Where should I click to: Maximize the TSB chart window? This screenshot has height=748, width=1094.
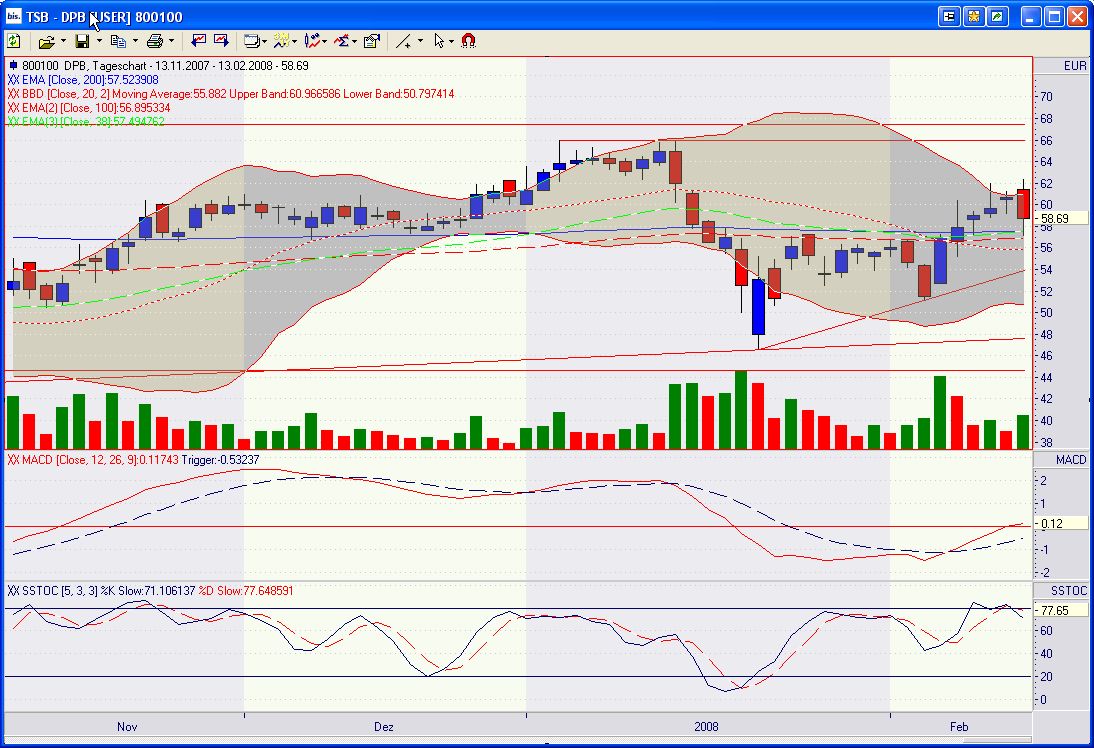click(1054, 16)
